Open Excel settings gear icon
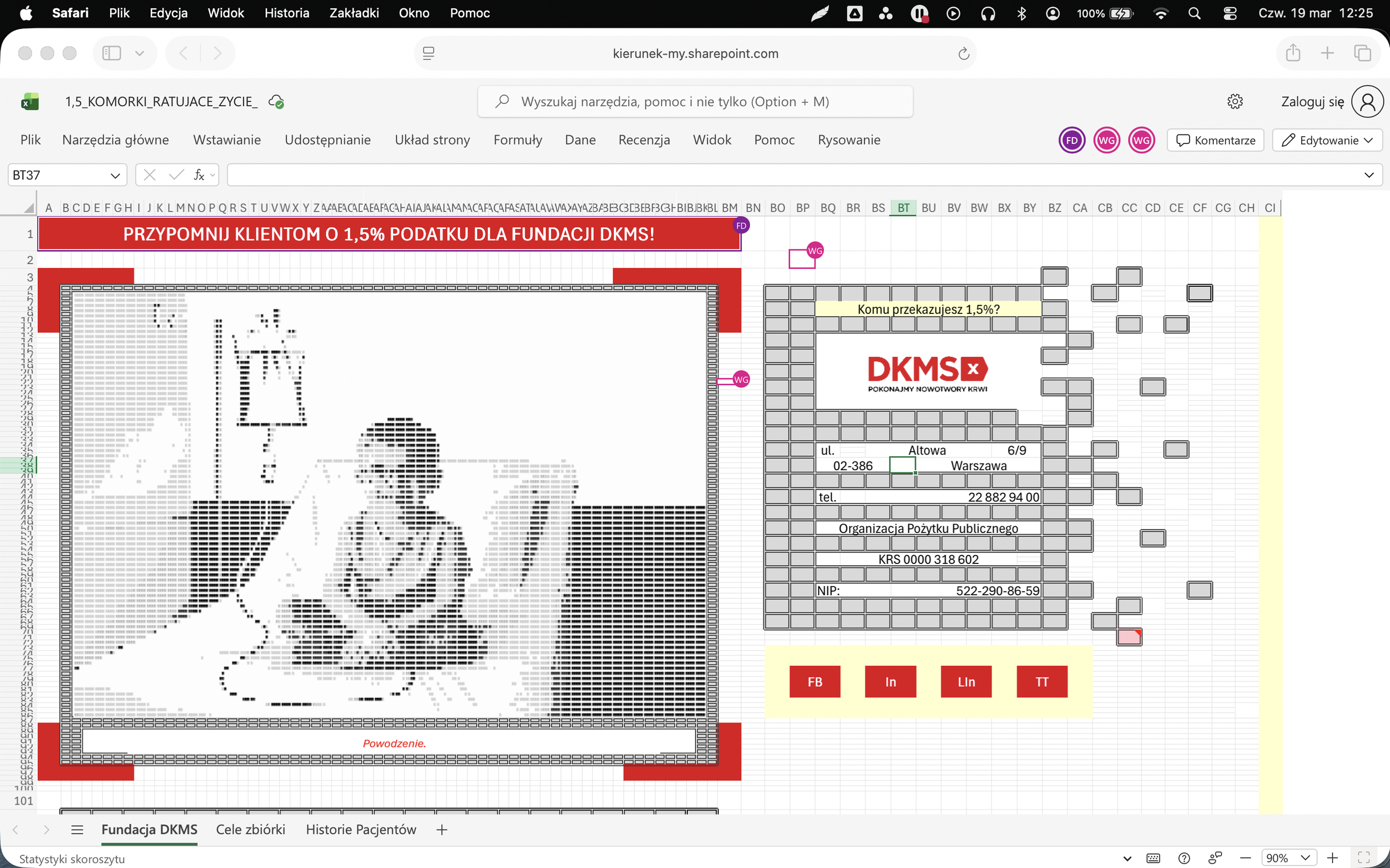The height and width of the screenshot is (868, 1390). (1235, 101)
